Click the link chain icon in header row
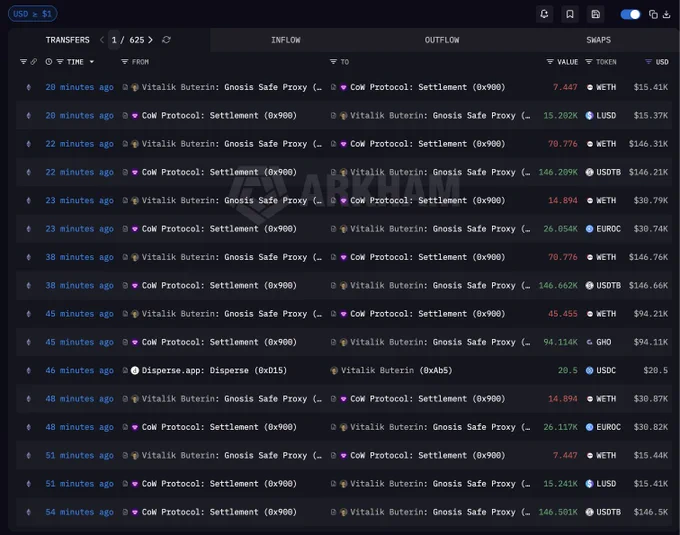Viewport: 680px width, 535px height. (33, 62)
